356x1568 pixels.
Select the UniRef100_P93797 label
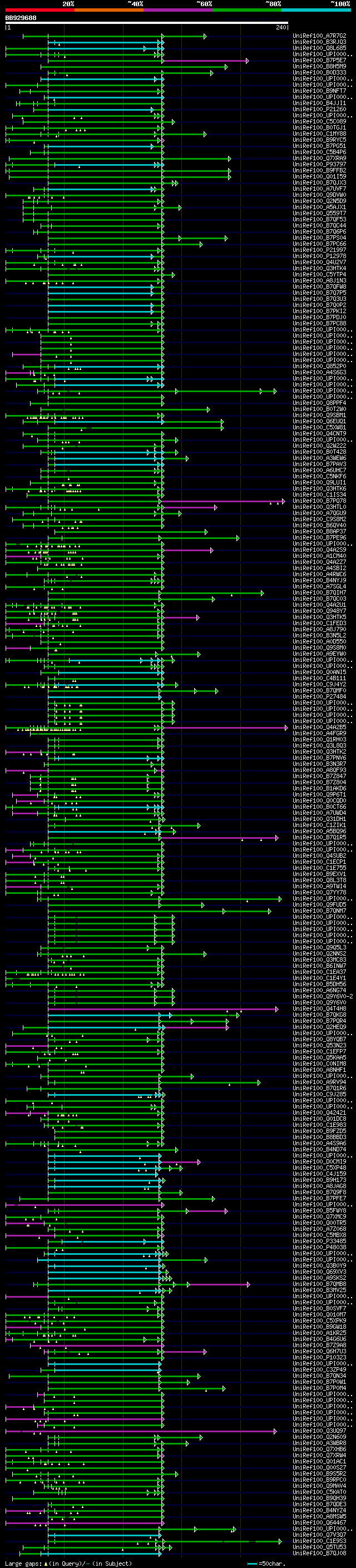(x=319, y=164)
